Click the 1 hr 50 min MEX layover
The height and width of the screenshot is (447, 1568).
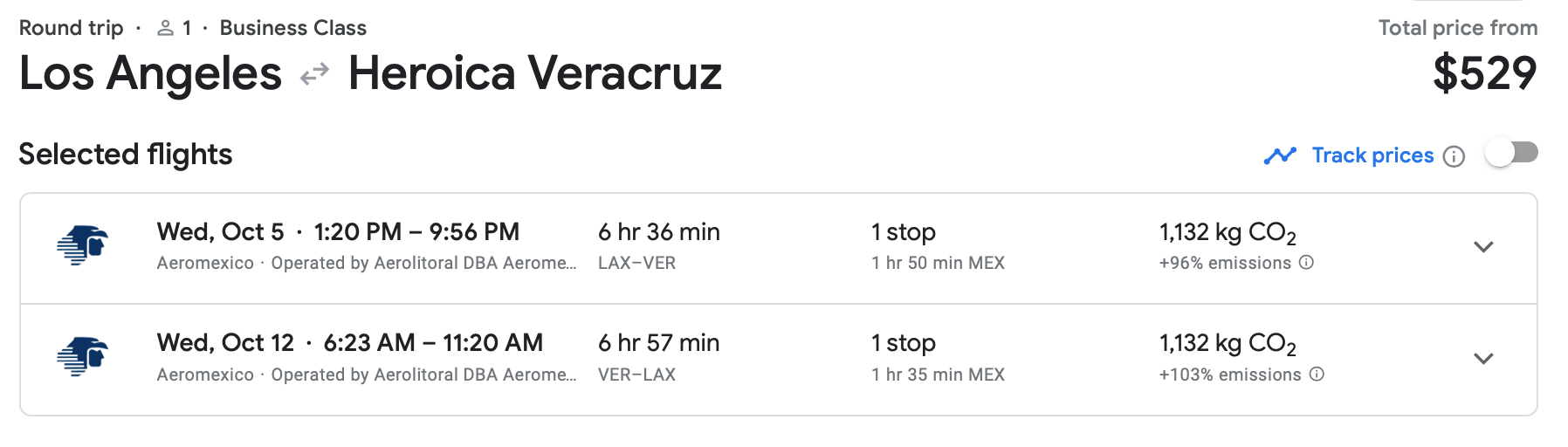(938, 263)
